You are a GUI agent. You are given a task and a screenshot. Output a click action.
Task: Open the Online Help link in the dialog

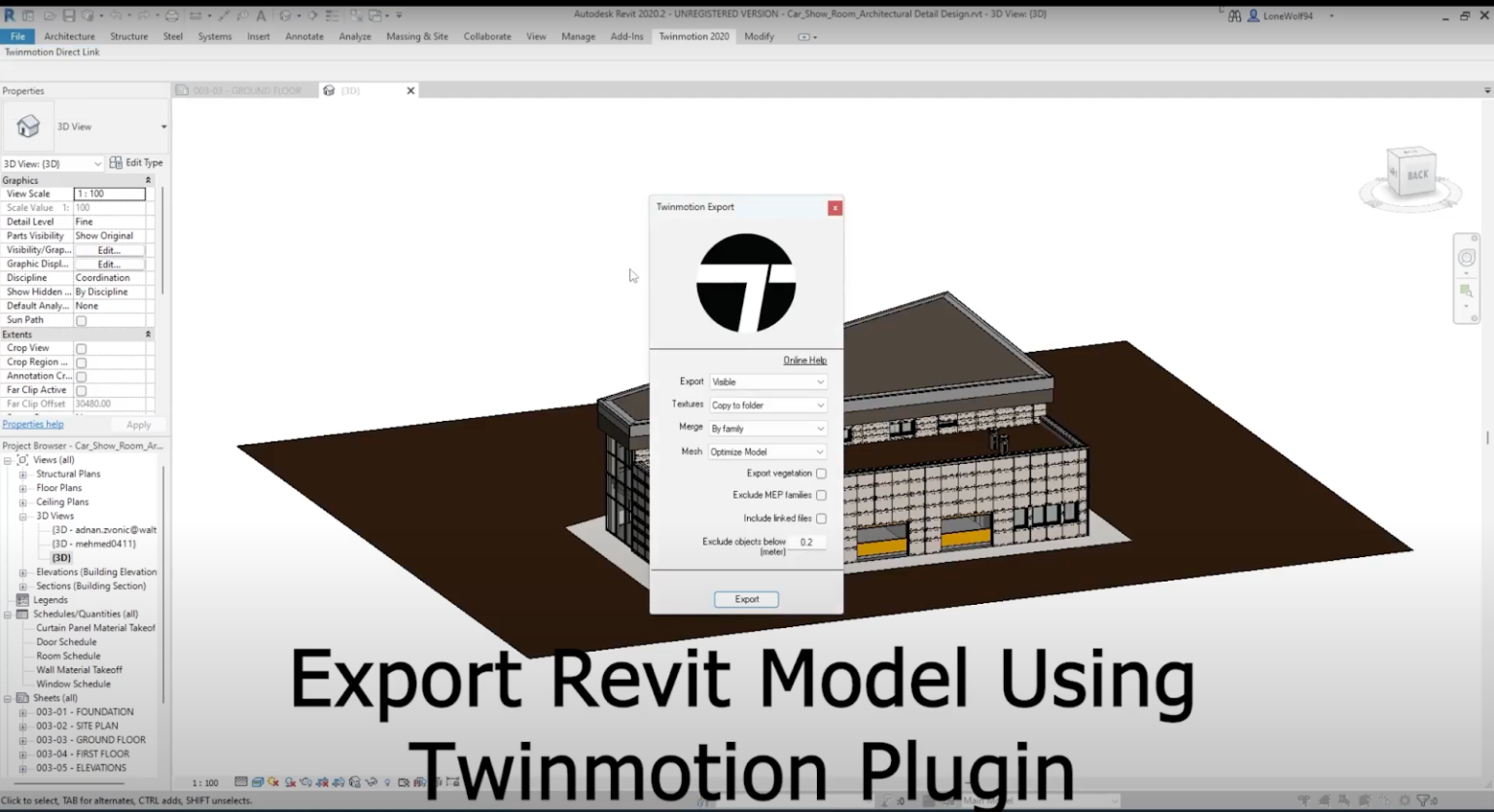[804, 360]
